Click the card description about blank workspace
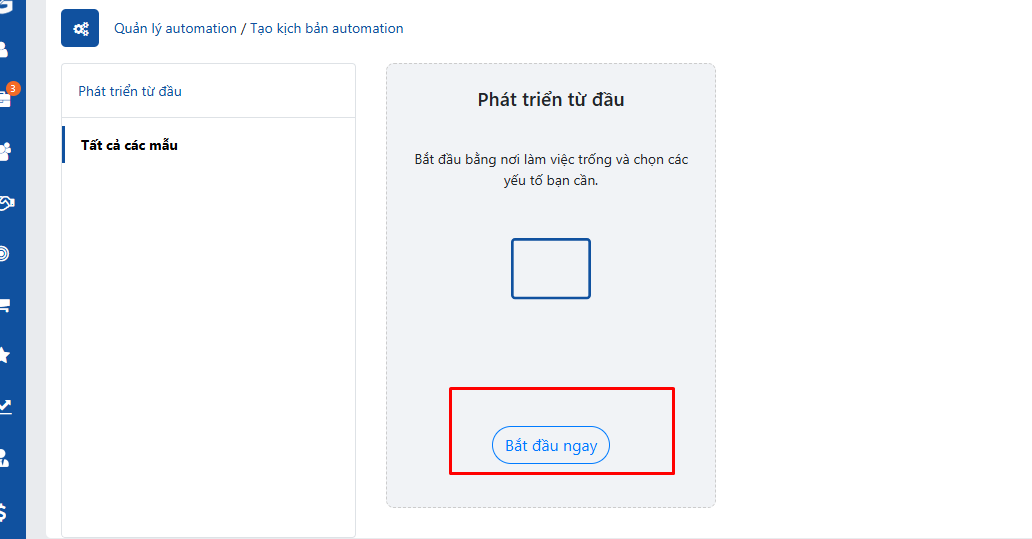 [551, 170]
